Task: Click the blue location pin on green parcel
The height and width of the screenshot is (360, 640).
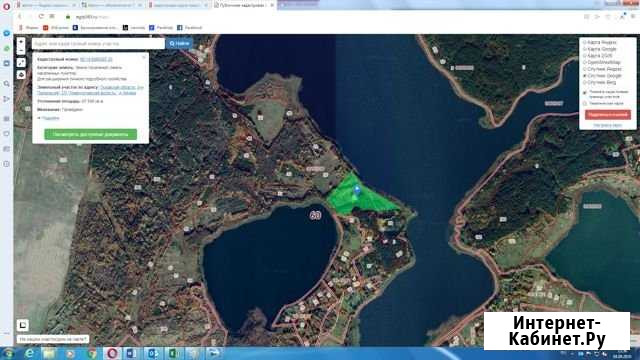Action: [x=357, y=190]
